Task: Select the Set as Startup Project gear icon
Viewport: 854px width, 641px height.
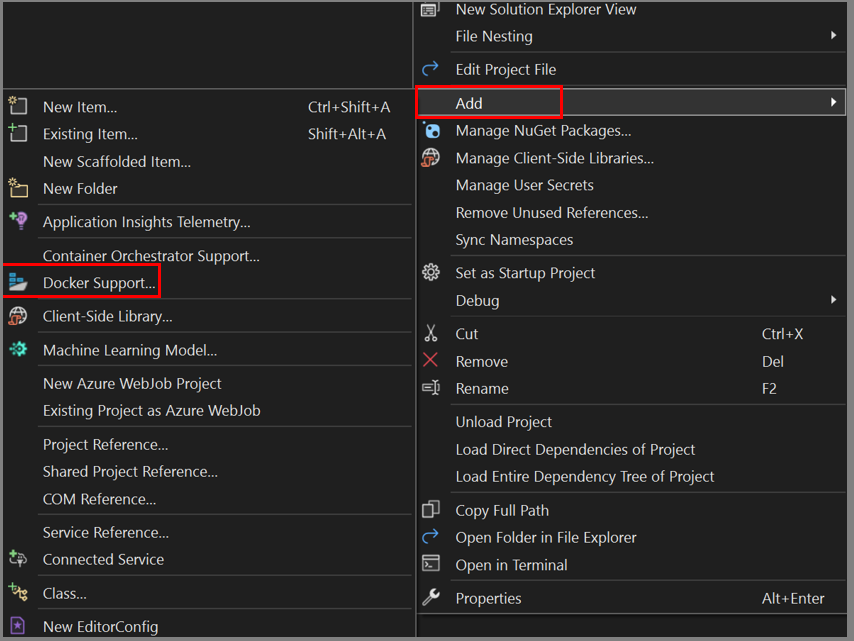Action: tap(431, 272)
